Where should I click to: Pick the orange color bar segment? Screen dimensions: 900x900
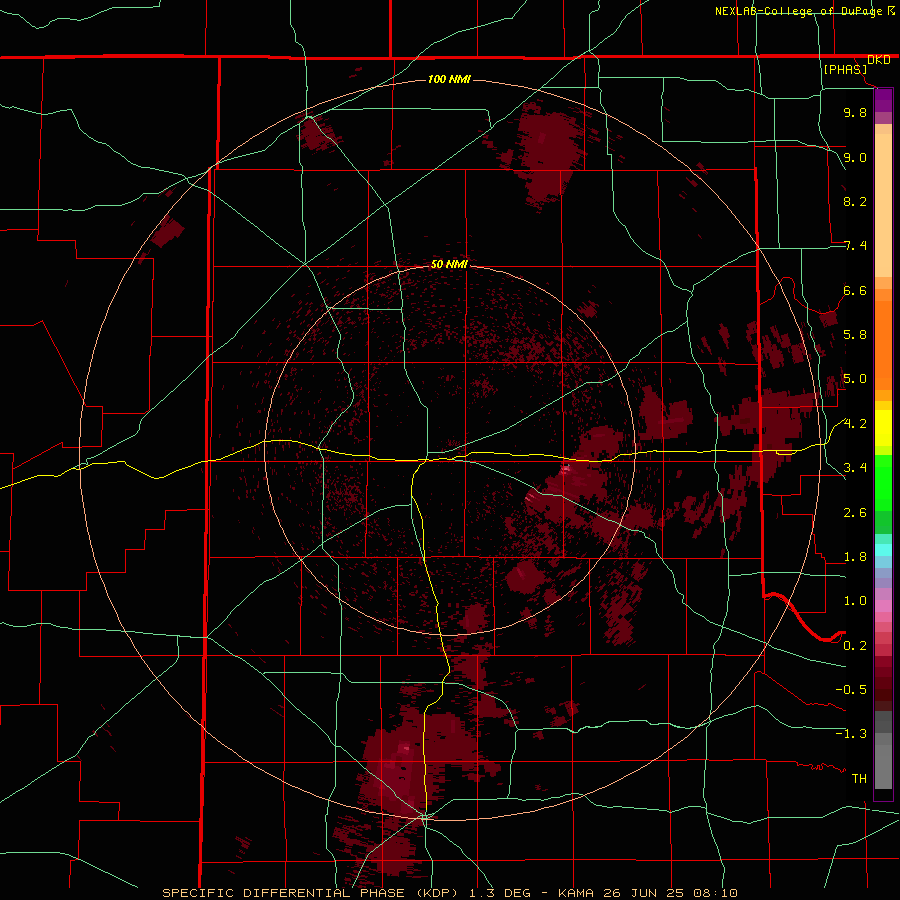(883, 344)
